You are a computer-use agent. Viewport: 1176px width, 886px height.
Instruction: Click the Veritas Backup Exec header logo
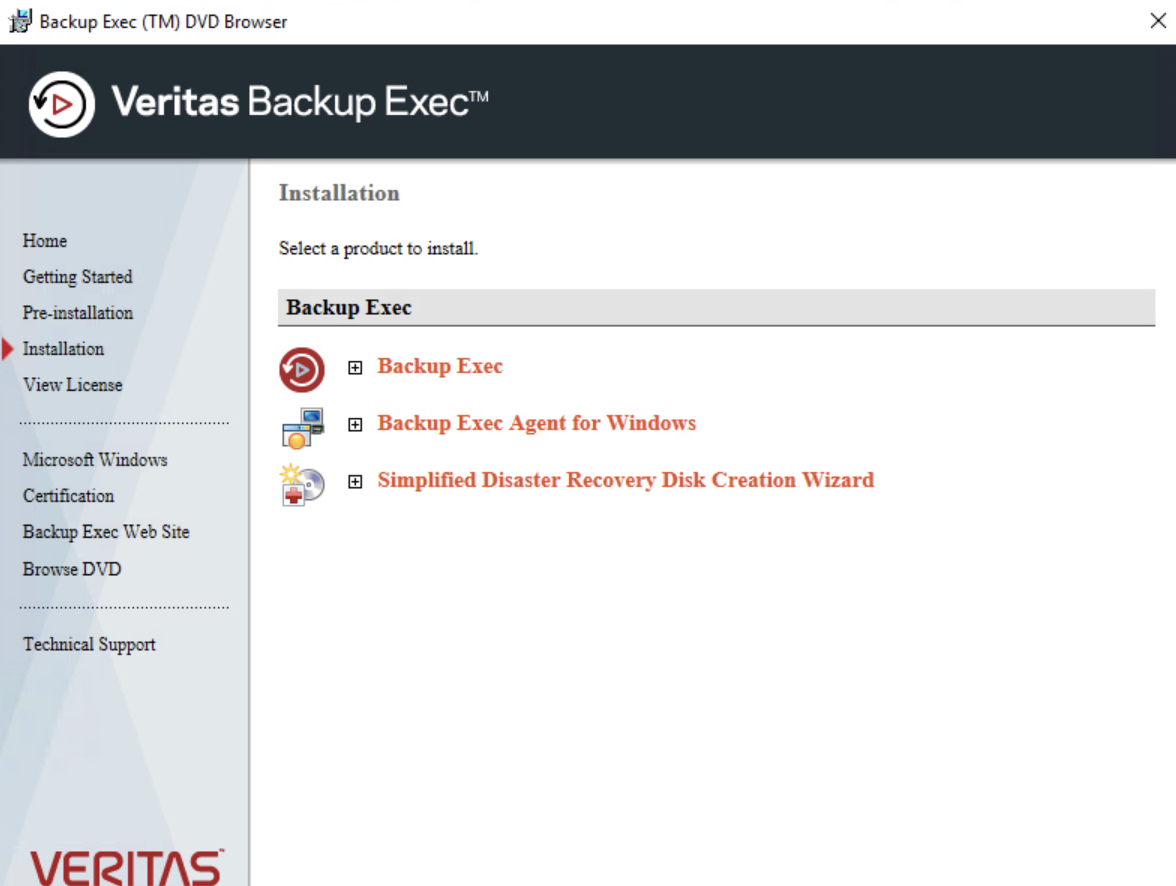[x=62, y=104]
